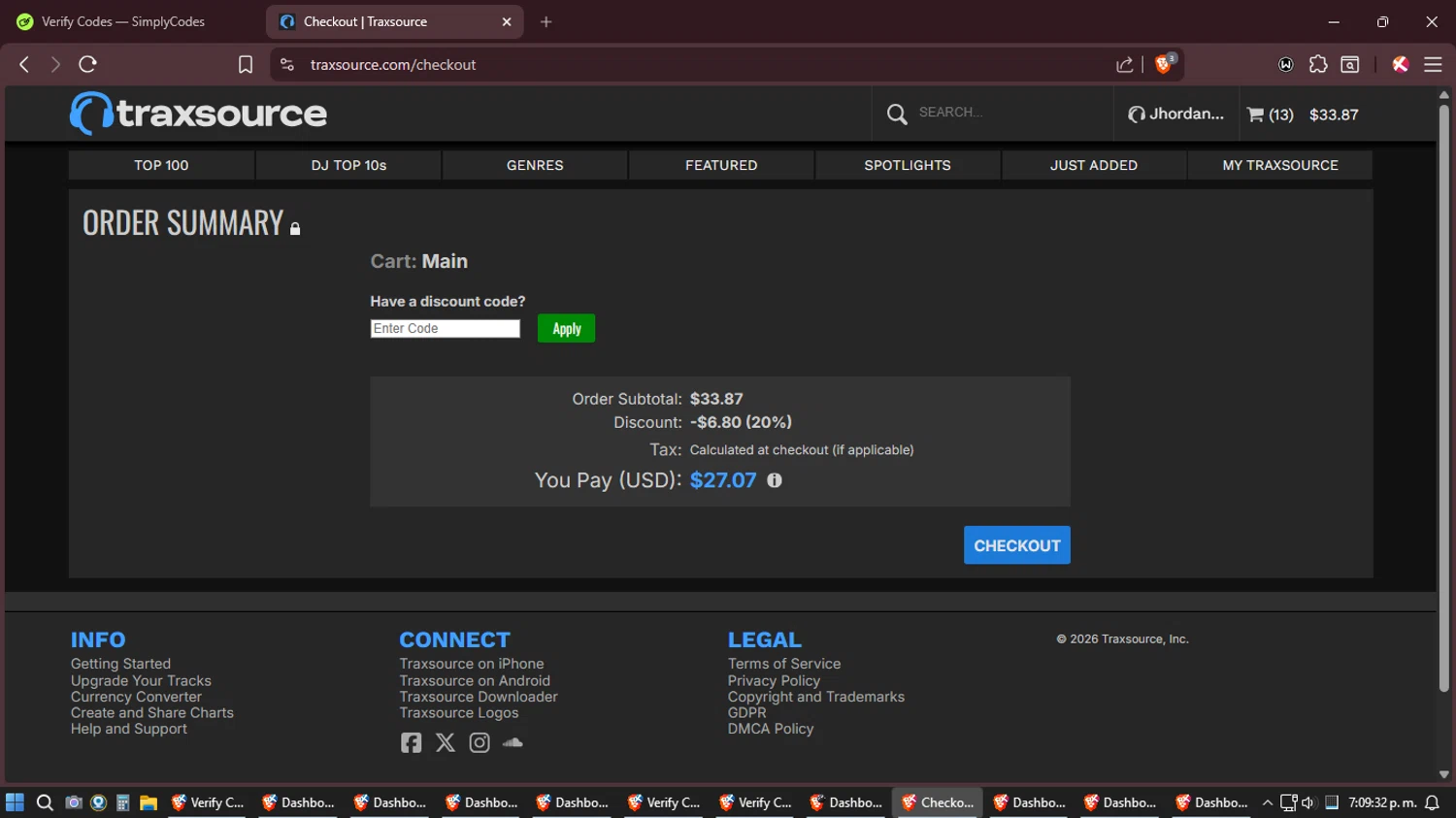
Task: Open the notification bell in the system tray
Action: tap(1432, 802)
